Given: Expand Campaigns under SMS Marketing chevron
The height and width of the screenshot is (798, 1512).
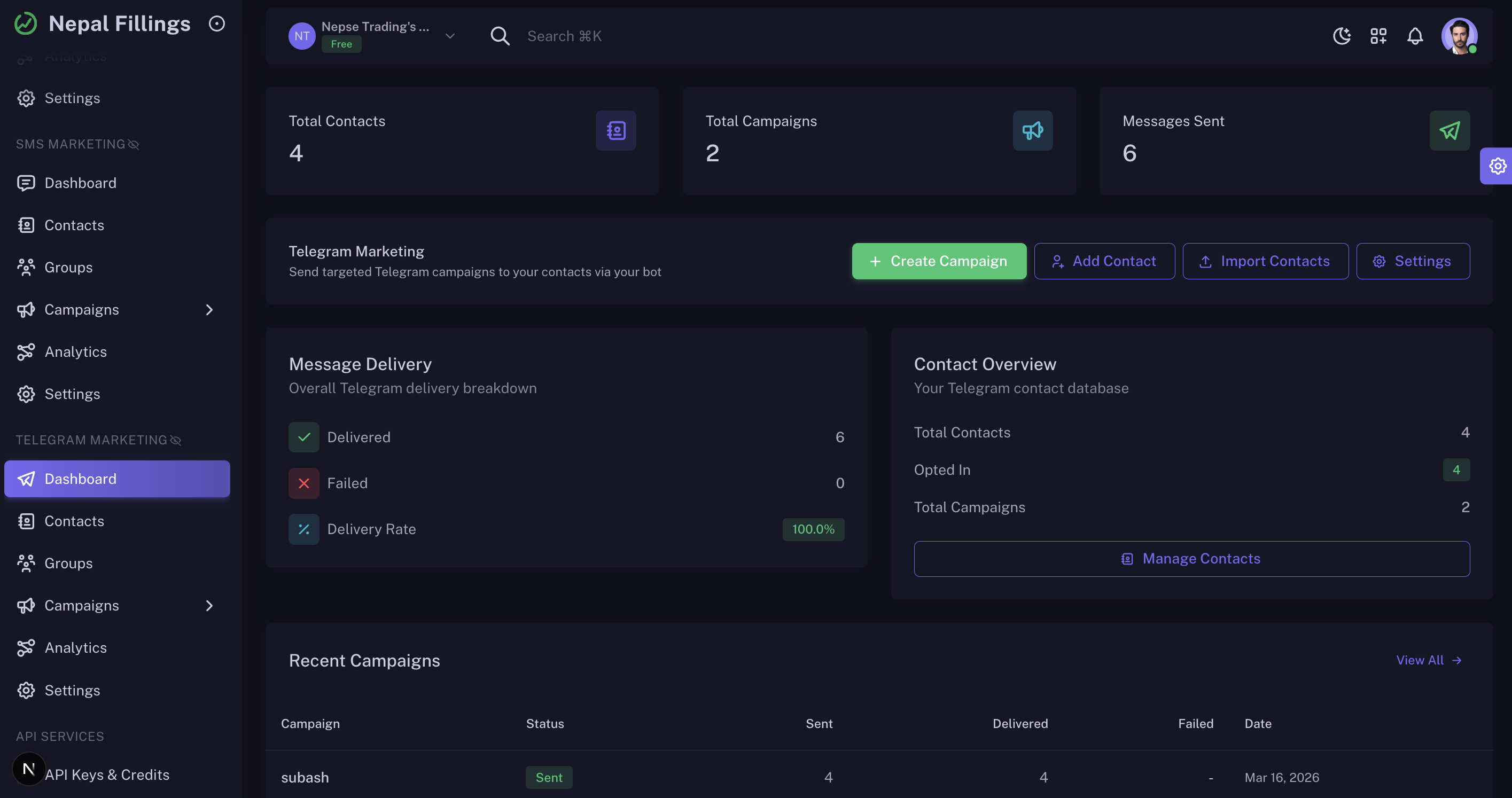Looking at the screenshot, I should tap(209, 310).
